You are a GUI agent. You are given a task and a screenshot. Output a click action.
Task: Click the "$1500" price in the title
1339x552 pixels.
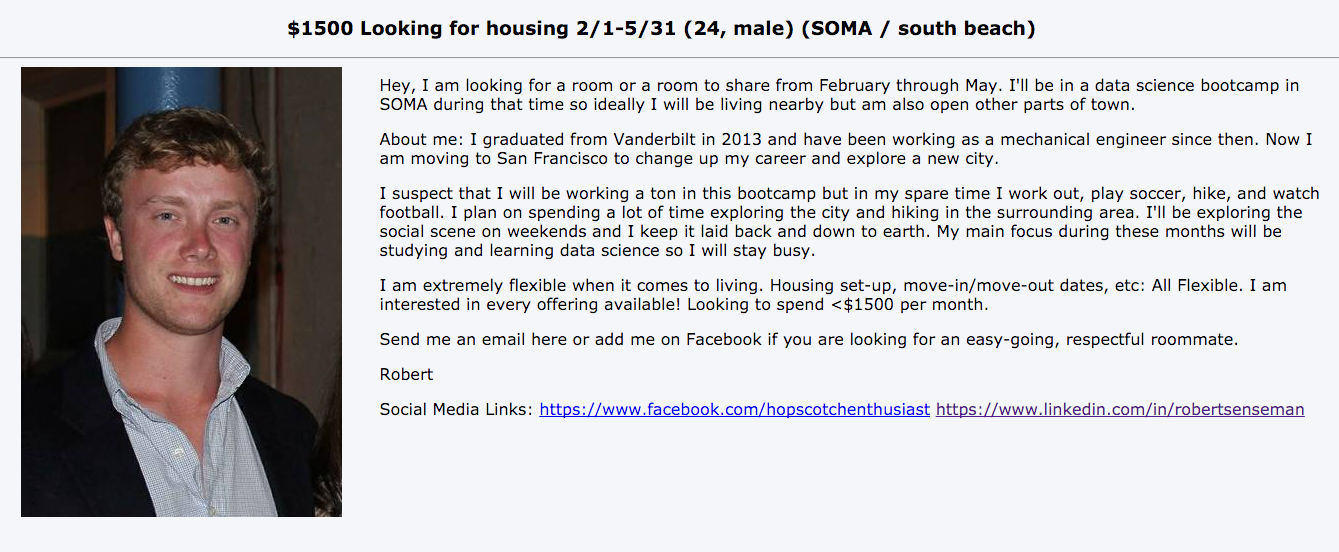(x=320, y=28)
